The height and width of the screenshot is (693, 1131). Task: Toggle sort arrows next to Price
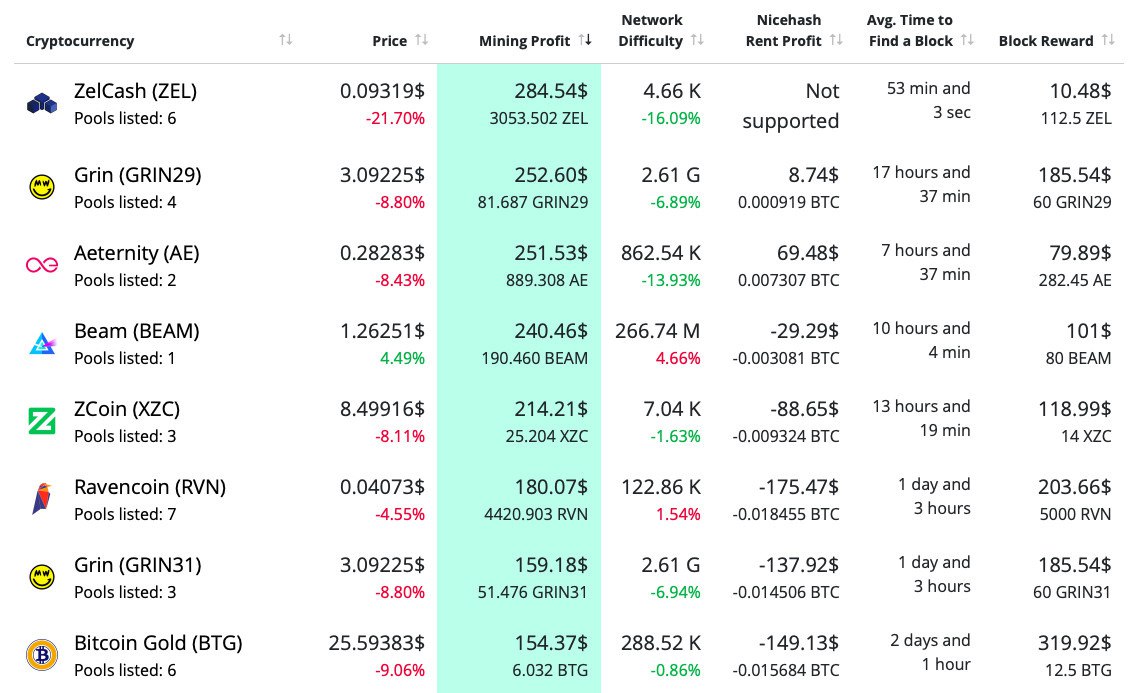[422, 40]
